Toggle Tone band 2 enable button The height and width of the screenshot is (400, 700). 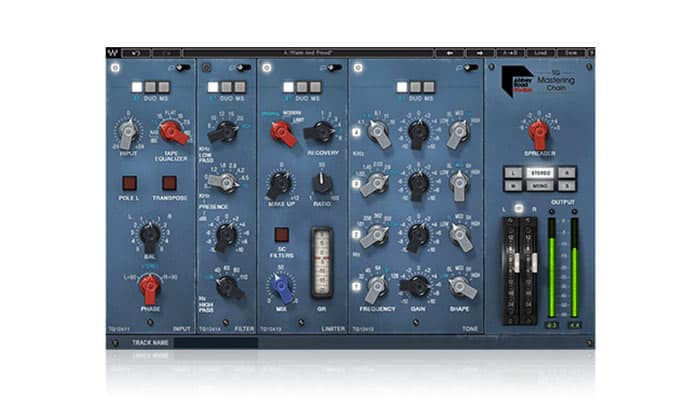click(x=356, y=234)
